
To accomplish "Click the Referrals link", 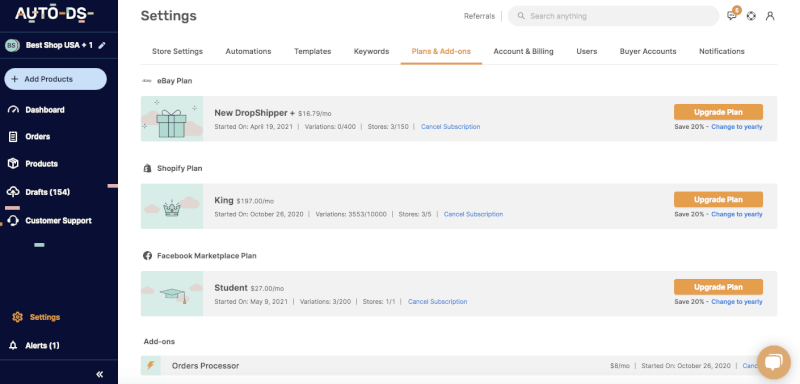I will [x=480, y=16].
